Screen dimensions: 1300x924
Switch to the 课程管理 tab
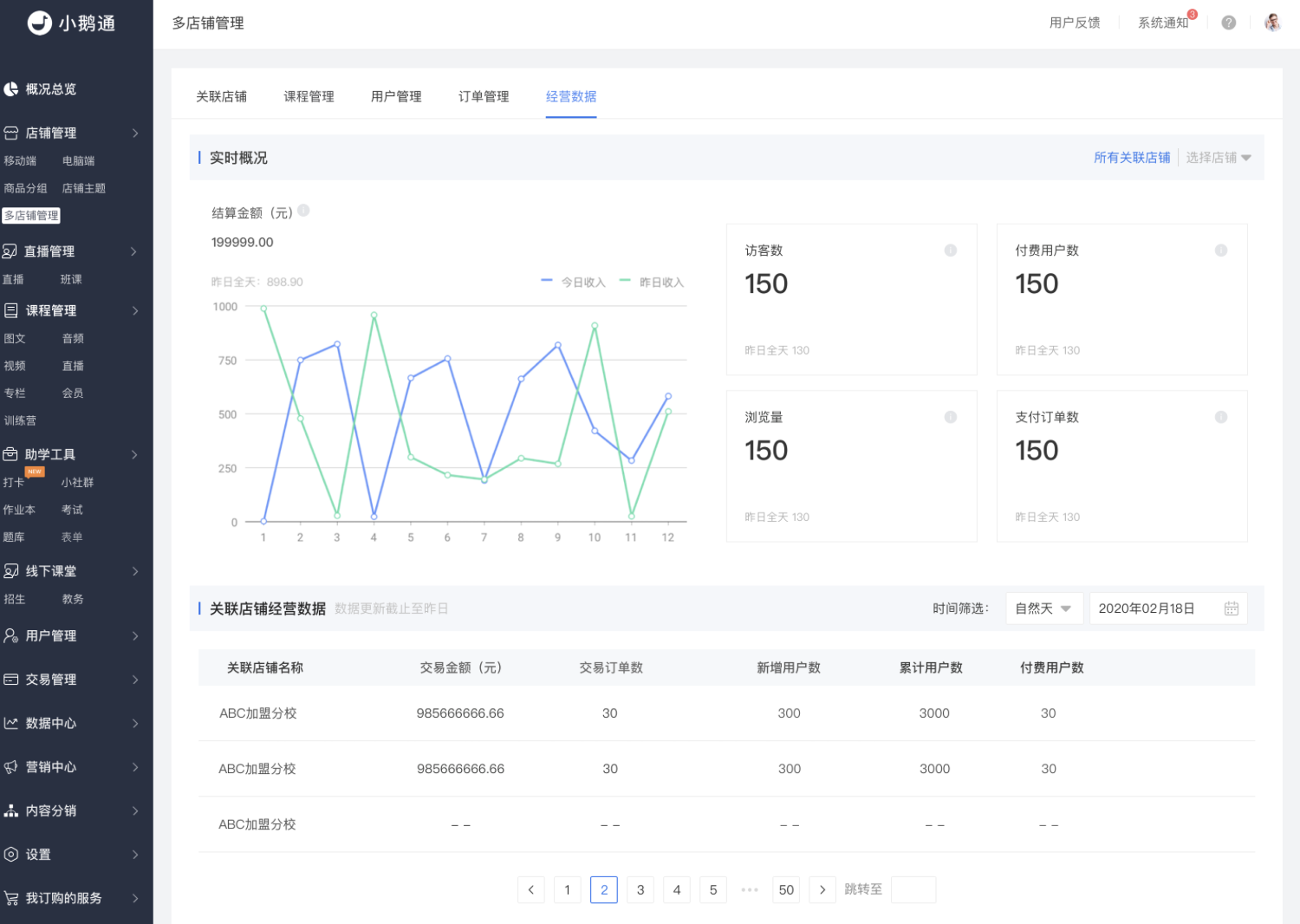[309, 96]
